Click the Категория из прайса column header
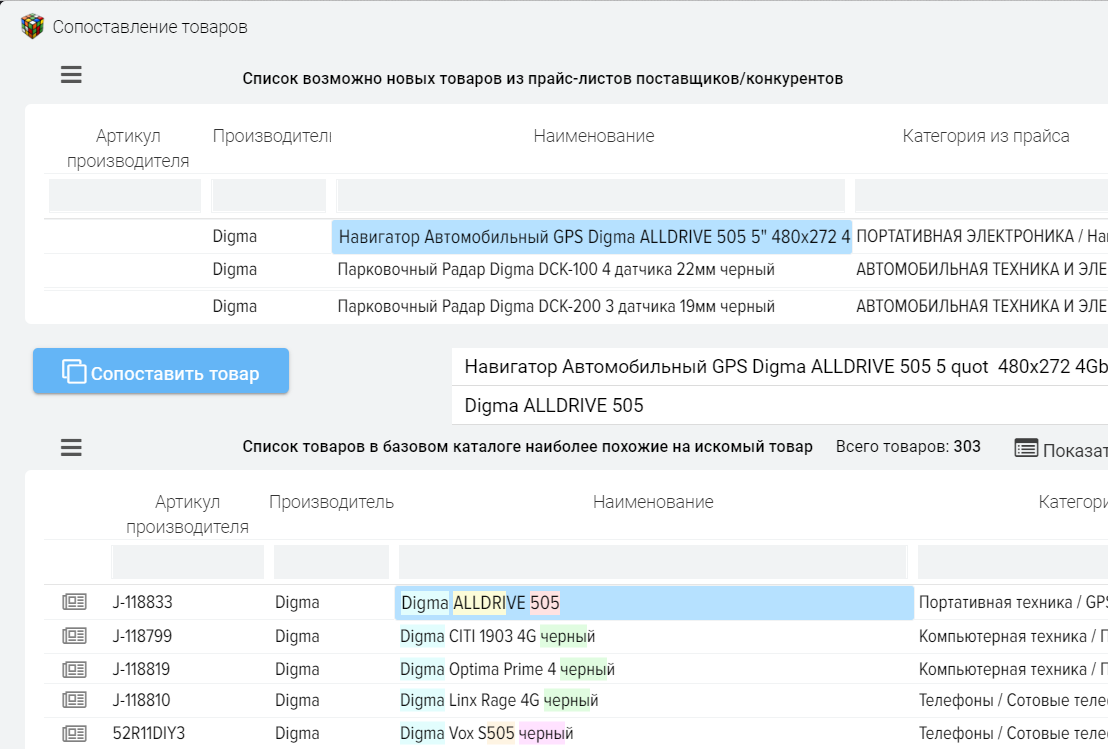Viewport: 1108px width, 749px height. point(985,136)
